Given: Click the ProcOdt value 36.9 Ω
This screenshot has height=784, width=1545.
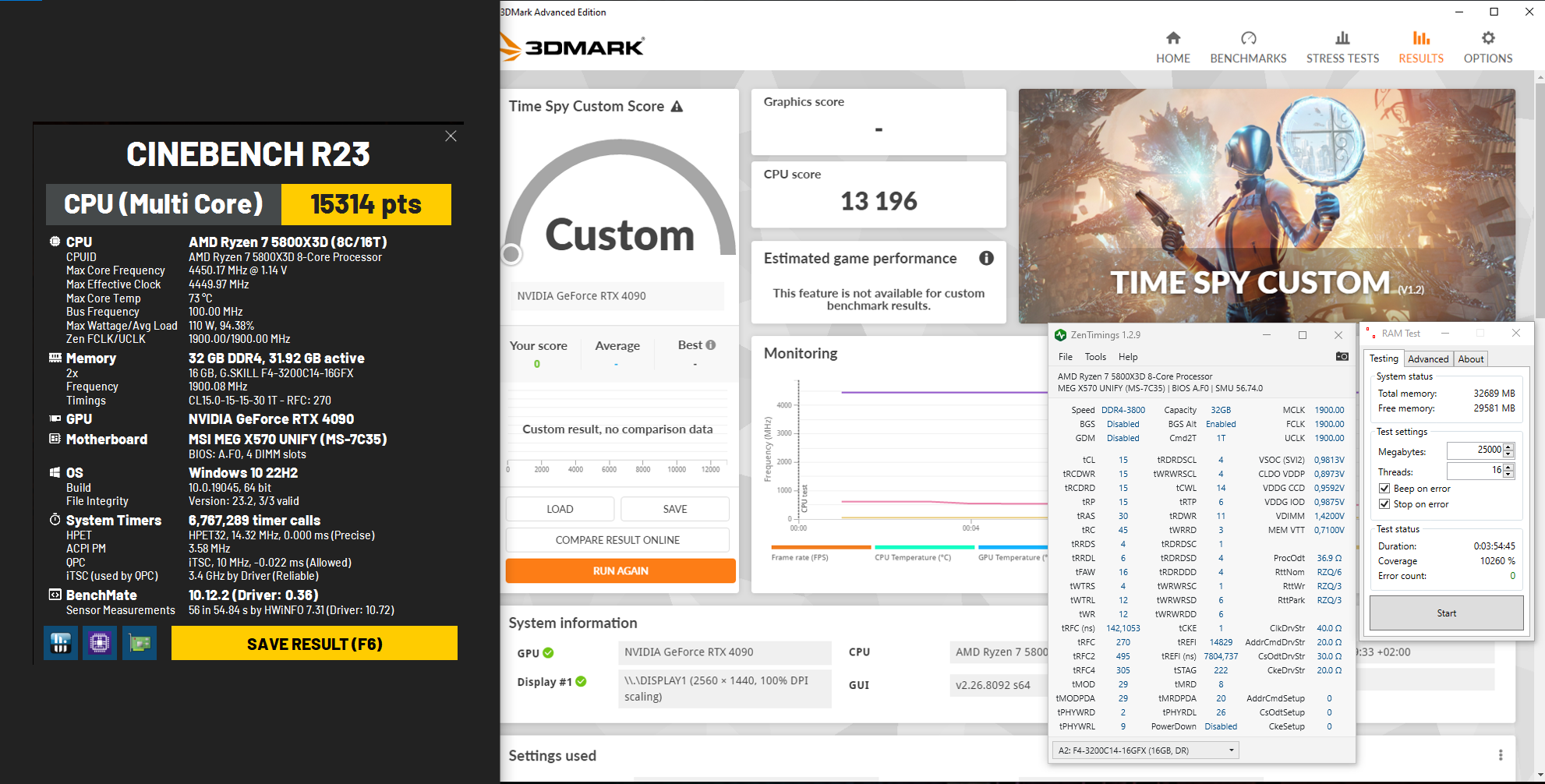Looking at the screenshot, I should 1329,558.
